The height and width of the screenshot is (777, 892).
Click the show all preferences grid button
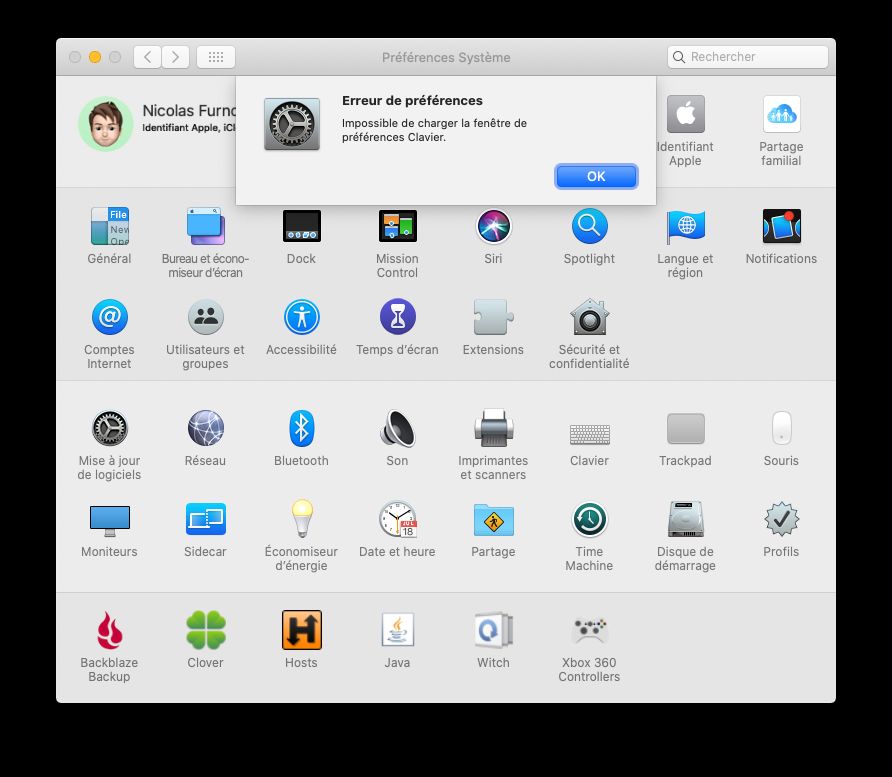coord(215,57)
